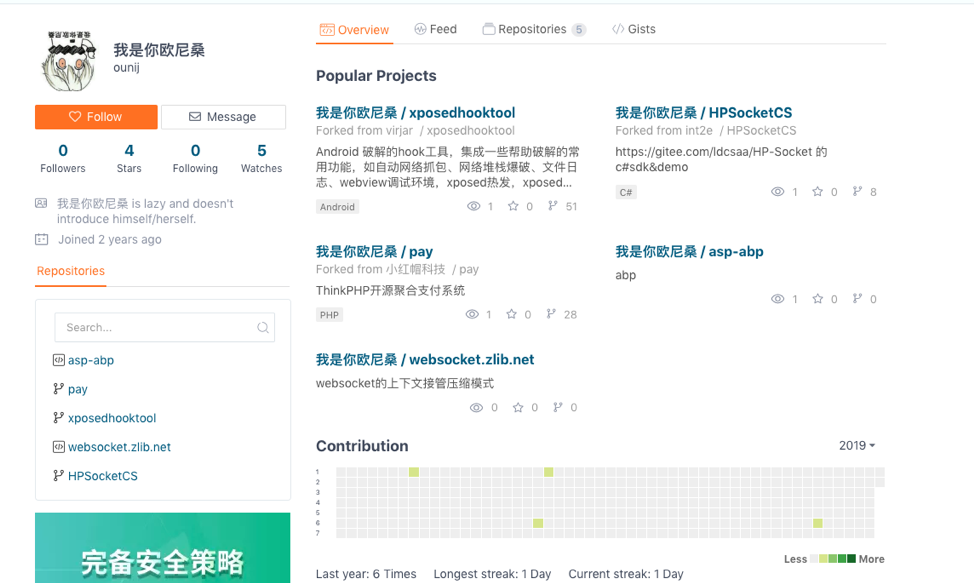Viewport: 974px width, 583px height.
Task: Click the Overview tab icon
Action: 327,30
